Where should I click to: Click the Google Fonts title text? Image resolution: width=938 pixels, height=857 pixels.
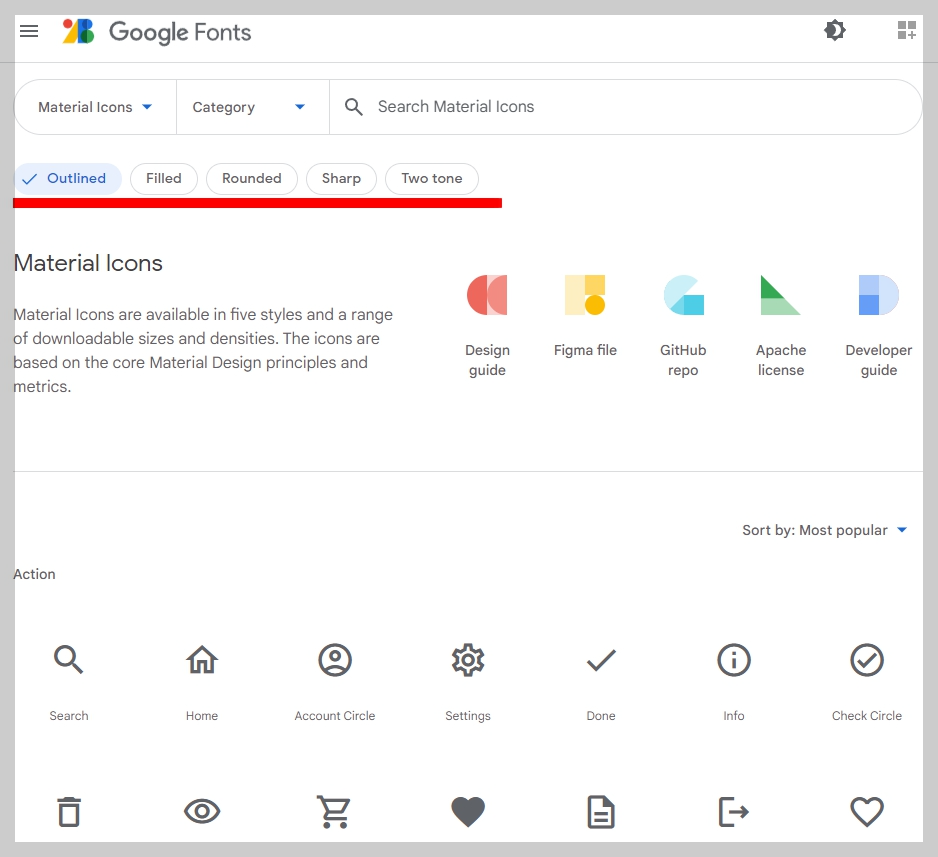[179, 32]
